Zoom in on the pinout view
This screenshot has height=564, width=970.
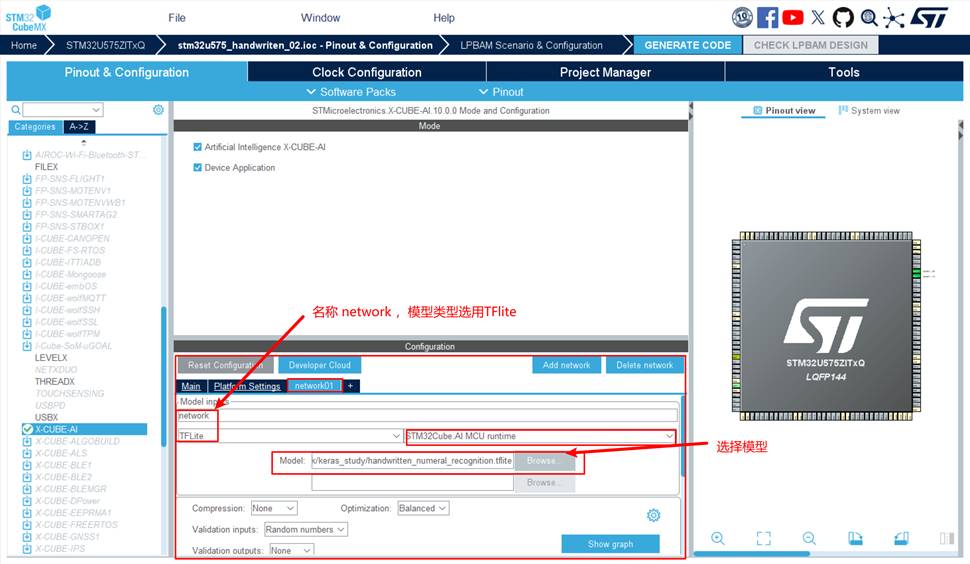[x=718, y=538]
